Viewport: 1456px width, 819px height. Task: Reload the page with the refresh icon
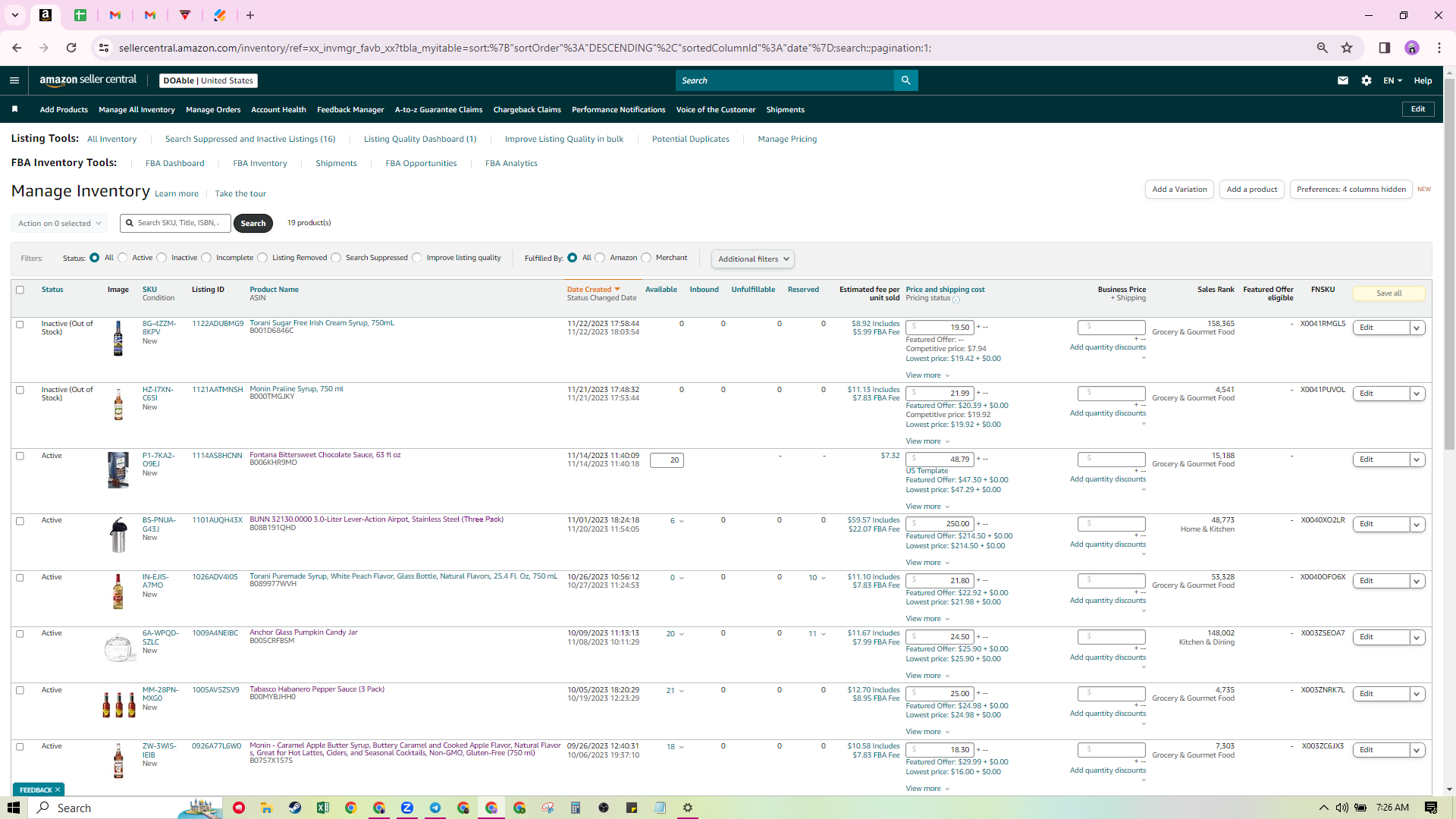(x=71, y=48)
